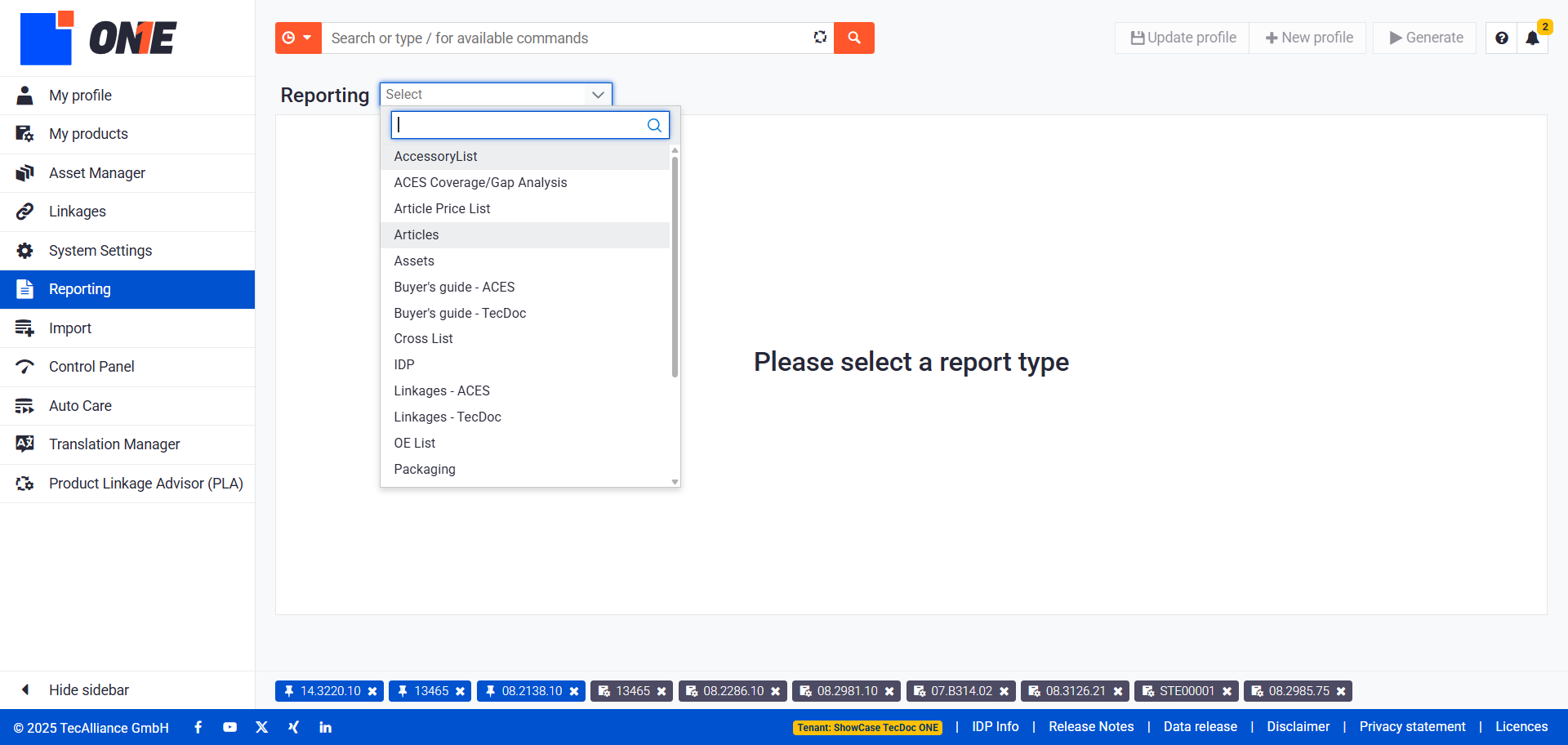Open Release Notes link
The image size is (1568, 745).
click(1091, 727)
